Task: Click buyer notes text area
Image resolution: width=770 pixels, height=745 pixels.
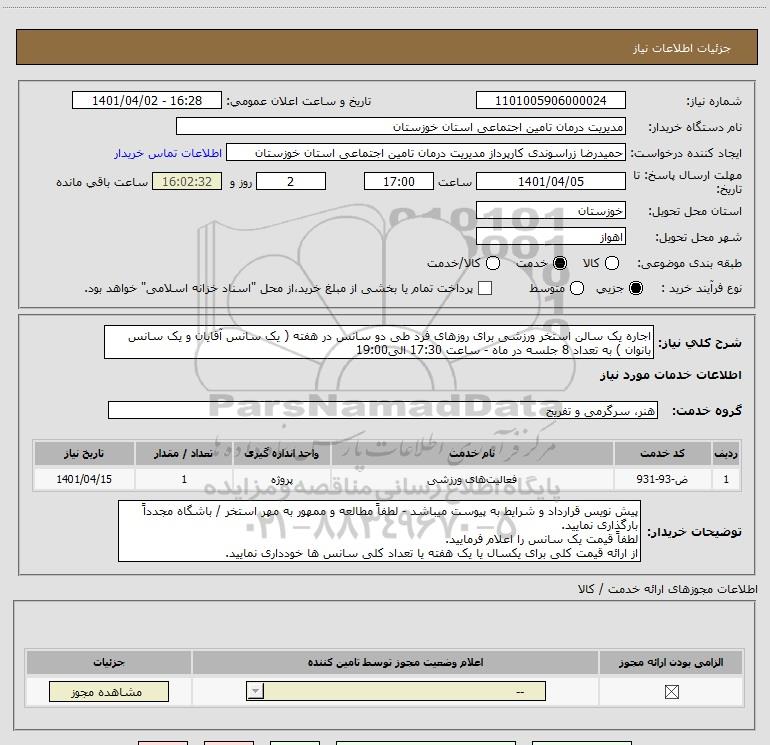Action: pyautogui.click(x=379, y=531)
